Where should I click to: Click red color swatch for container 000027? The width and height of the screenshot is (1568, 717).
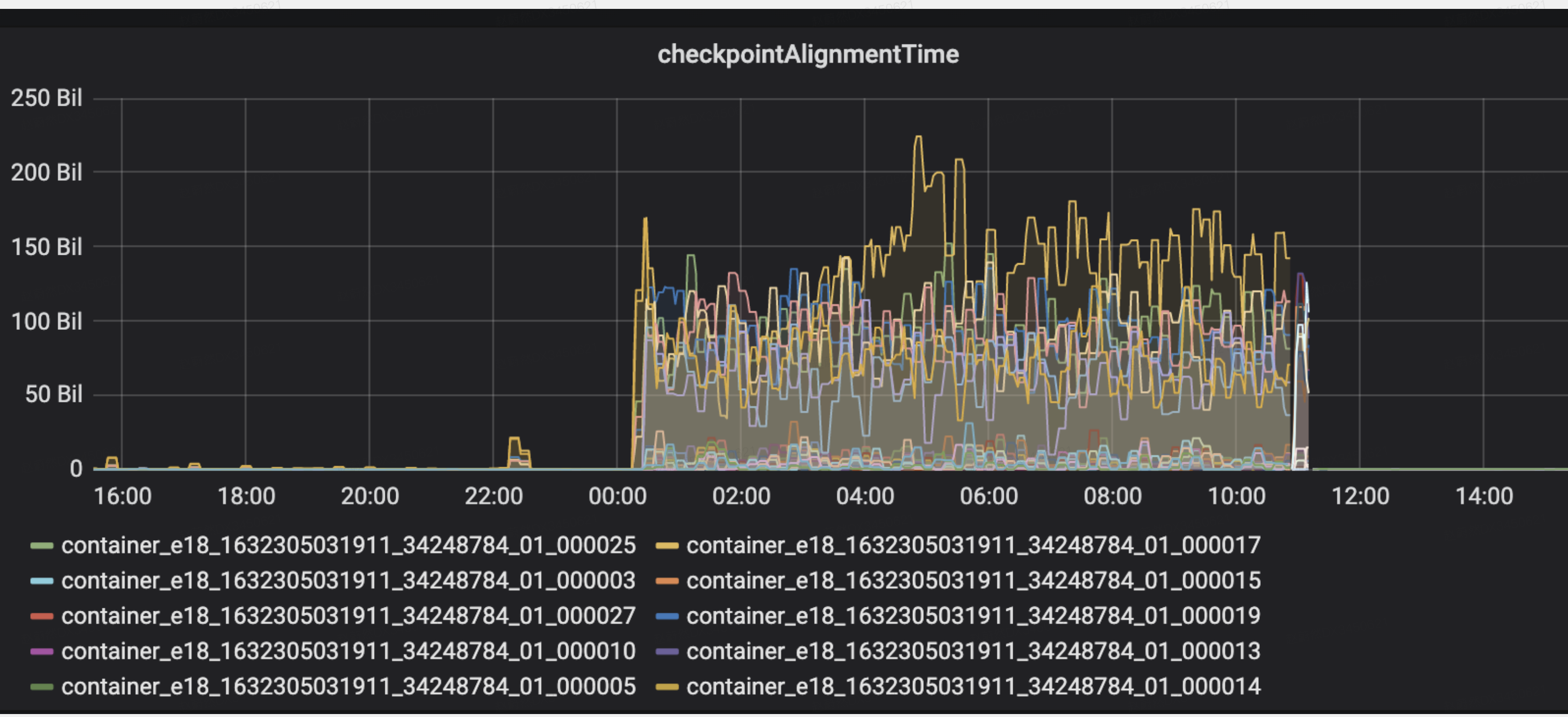tap(42, 617)
